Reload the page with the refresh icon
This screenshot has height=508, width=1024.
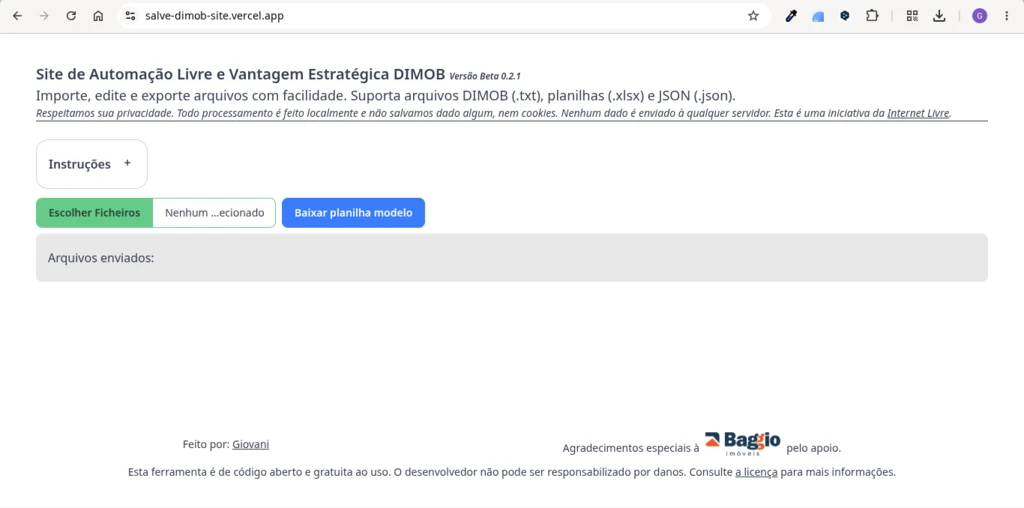71,16
